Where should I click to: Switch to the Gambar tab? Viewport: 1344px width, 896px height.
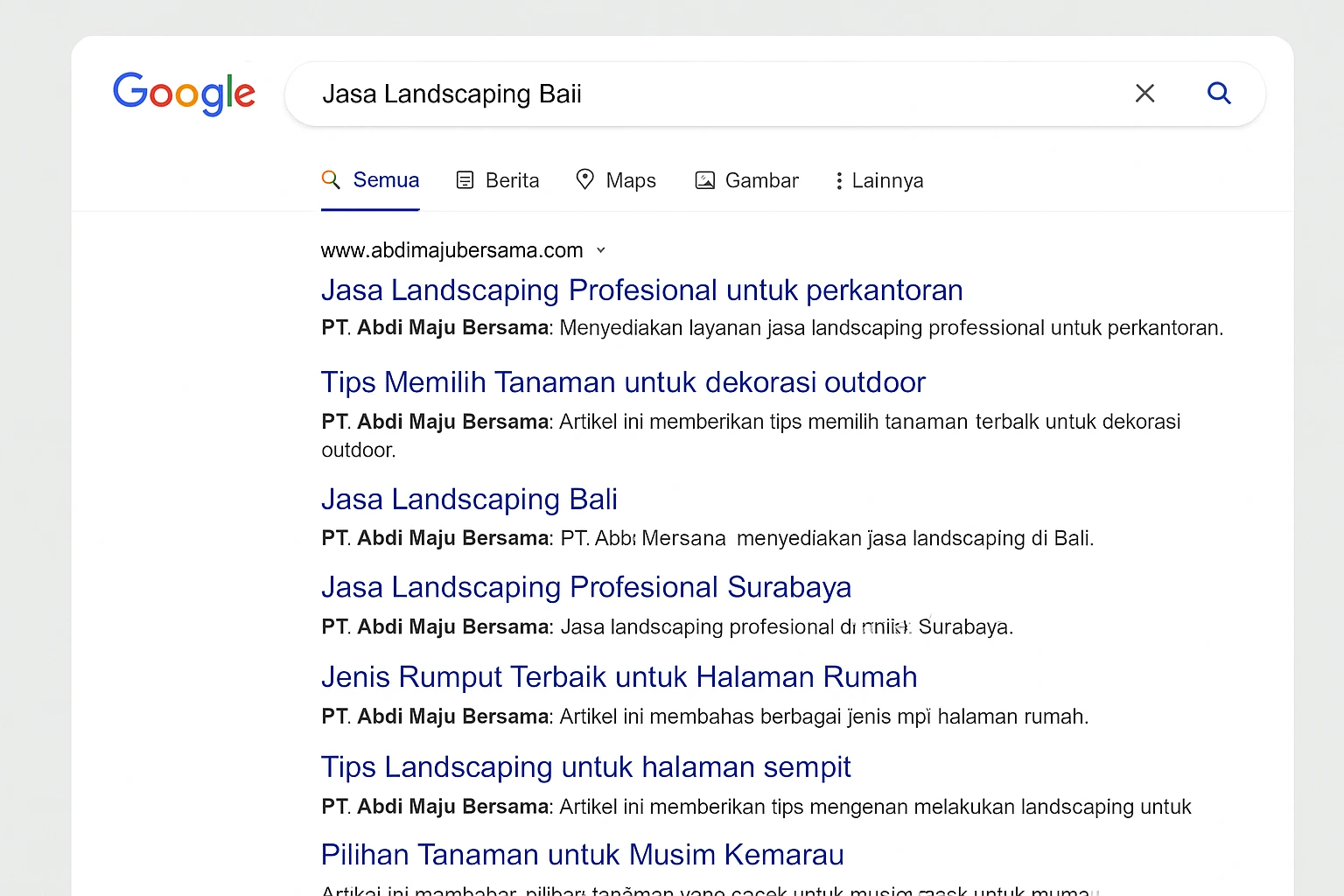click(761, 180)
